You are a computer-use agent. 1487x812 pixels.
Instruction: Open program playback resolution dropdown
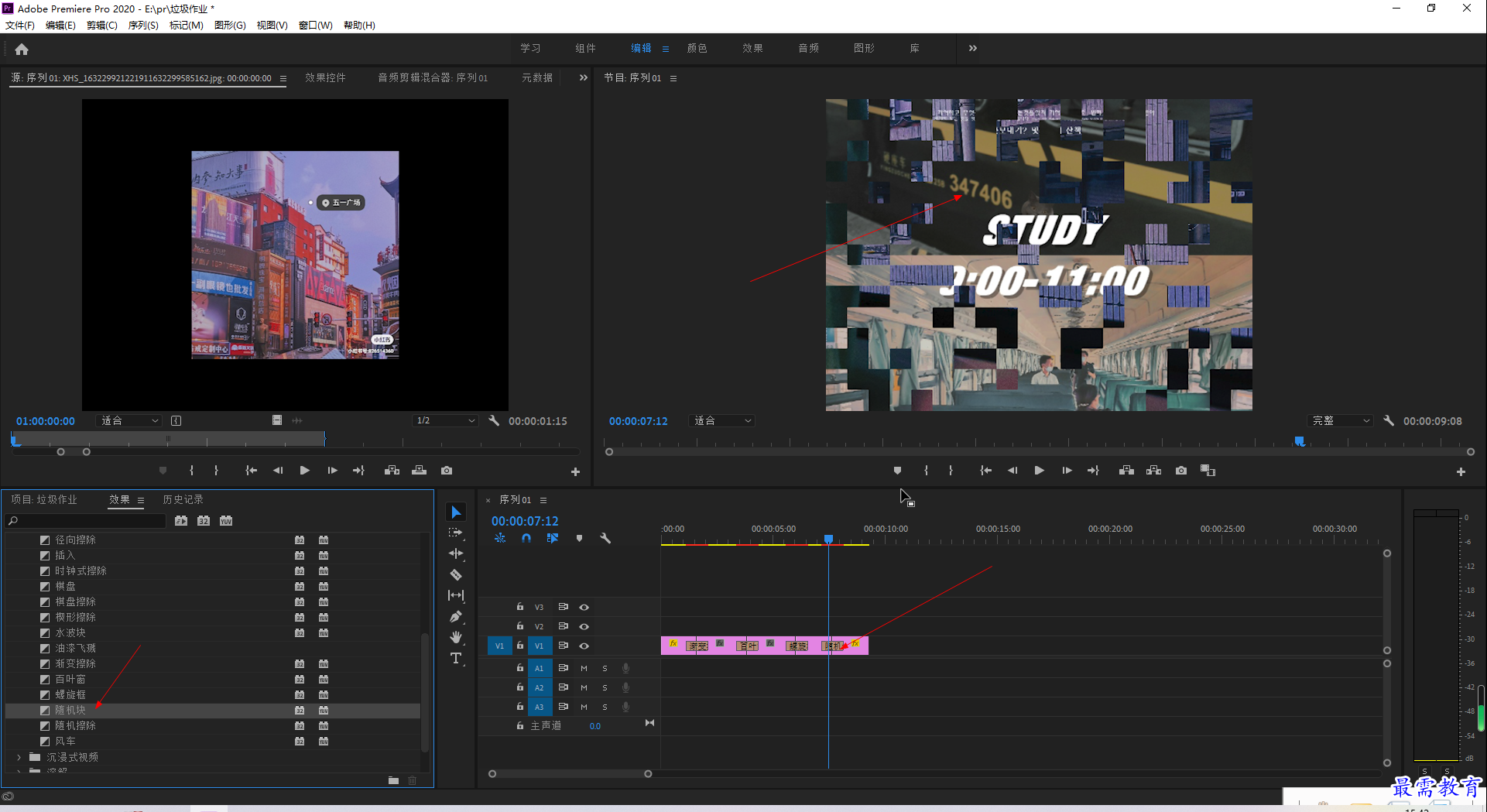pos(1341,420)
